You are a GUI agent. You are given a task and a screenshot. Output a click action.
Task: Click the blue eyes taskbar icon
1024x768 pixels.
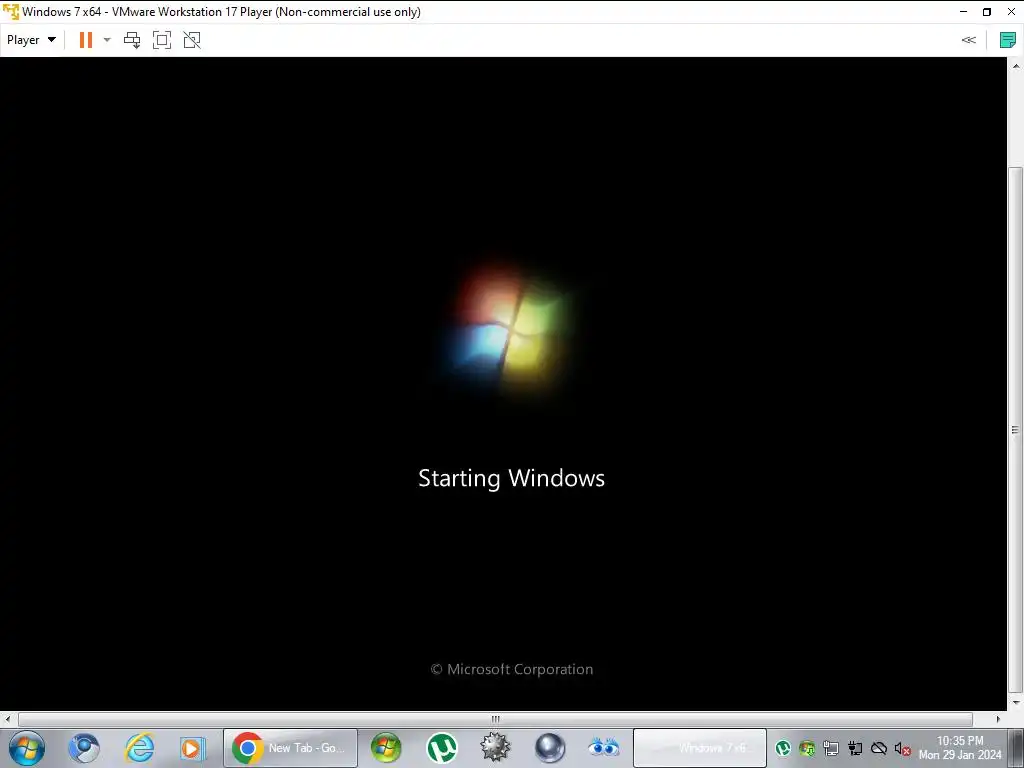[603, 748]
